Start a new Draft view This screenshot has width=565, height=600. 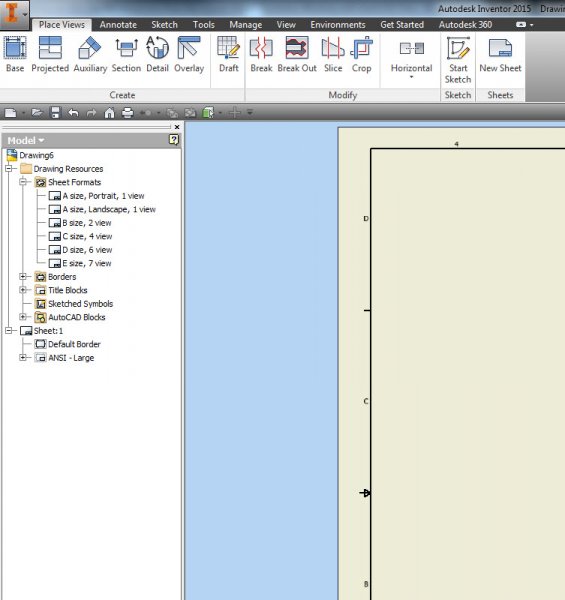point(229,54)
